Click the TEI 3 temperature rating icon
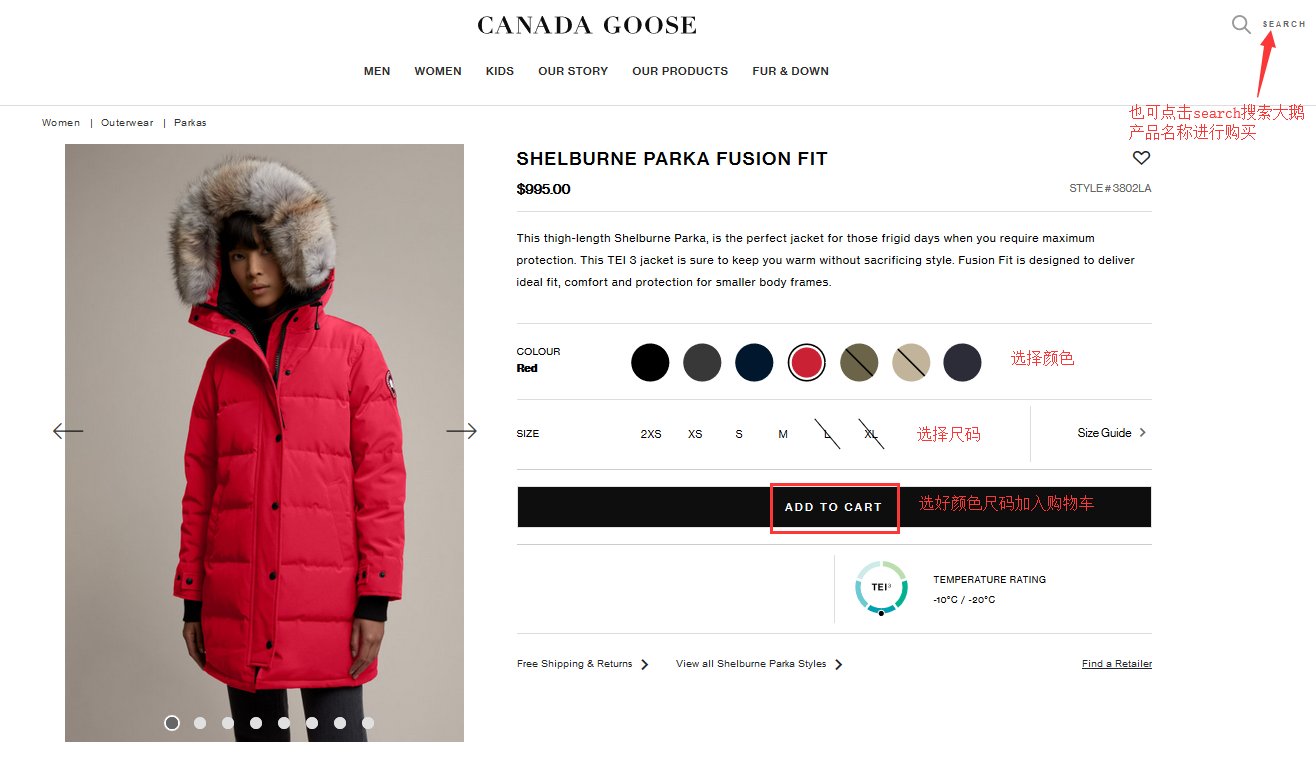 point(881,588)
